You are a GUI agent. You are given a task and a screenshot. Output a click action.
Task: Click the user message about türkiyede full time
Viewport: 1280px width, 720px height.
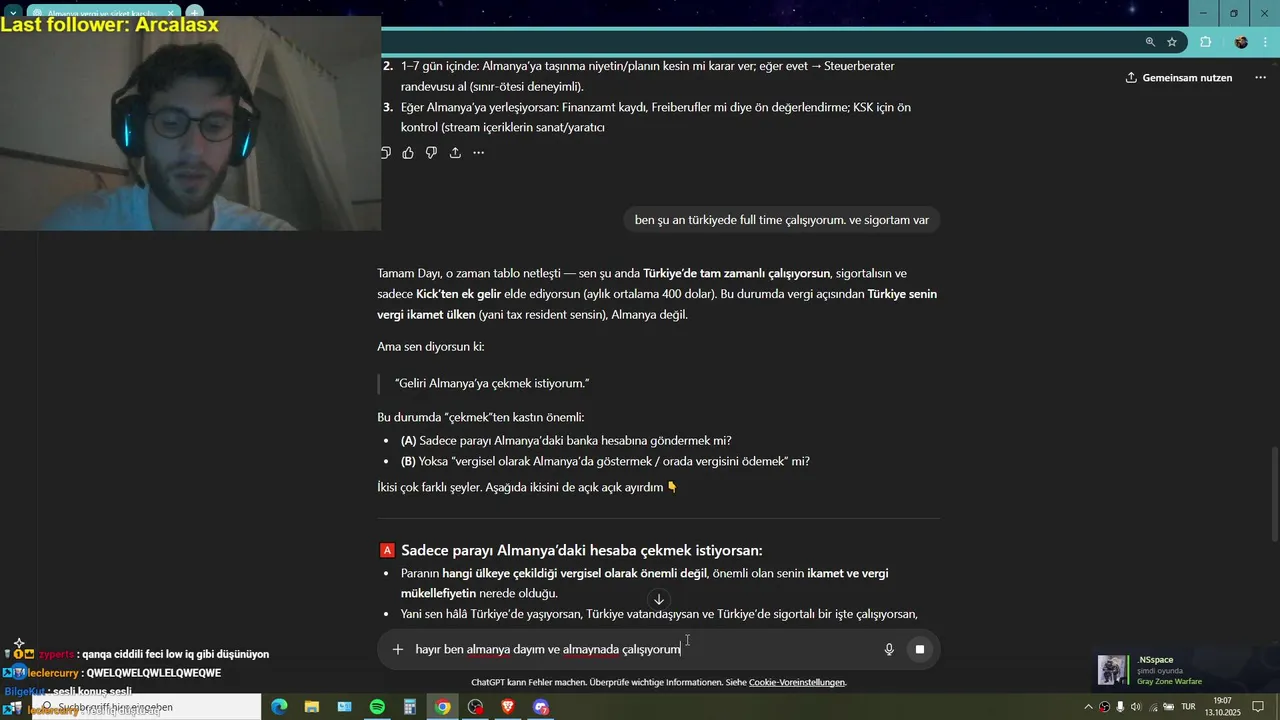[782, 220]
